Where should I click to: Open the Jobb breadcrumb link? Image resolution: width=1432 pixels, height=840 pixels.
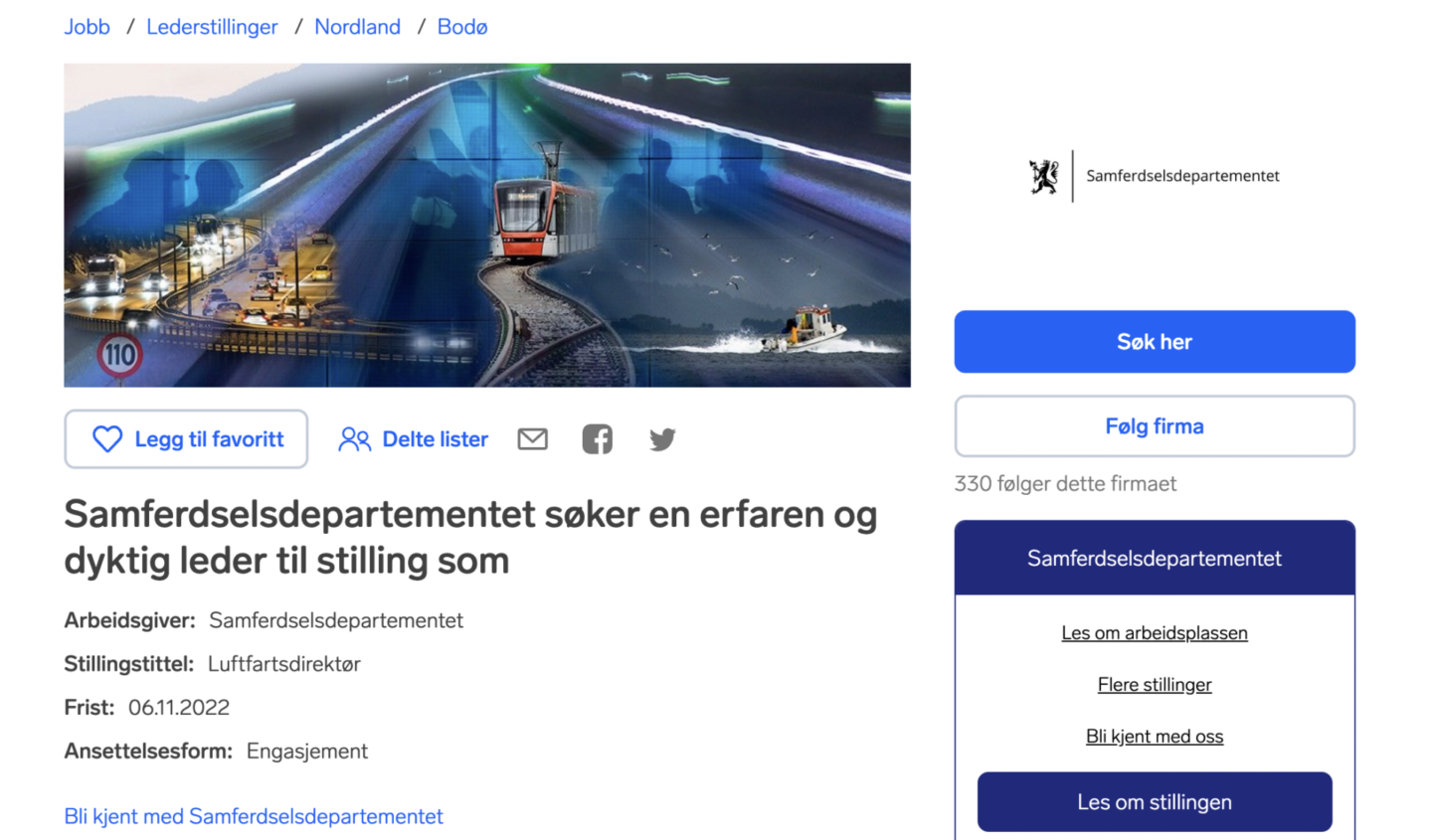87,27
